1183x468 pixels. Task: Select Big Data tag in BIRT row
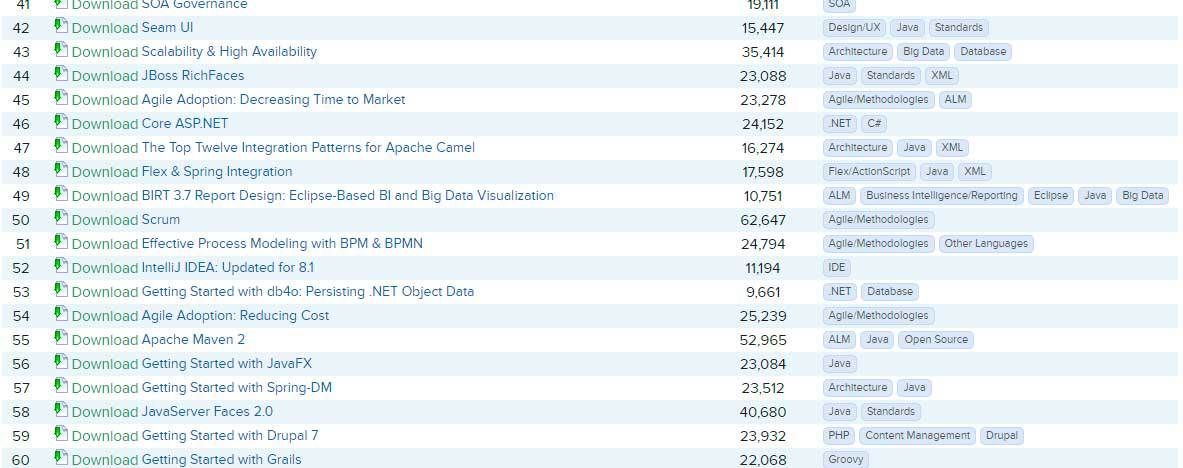(x=1142, y=196)
